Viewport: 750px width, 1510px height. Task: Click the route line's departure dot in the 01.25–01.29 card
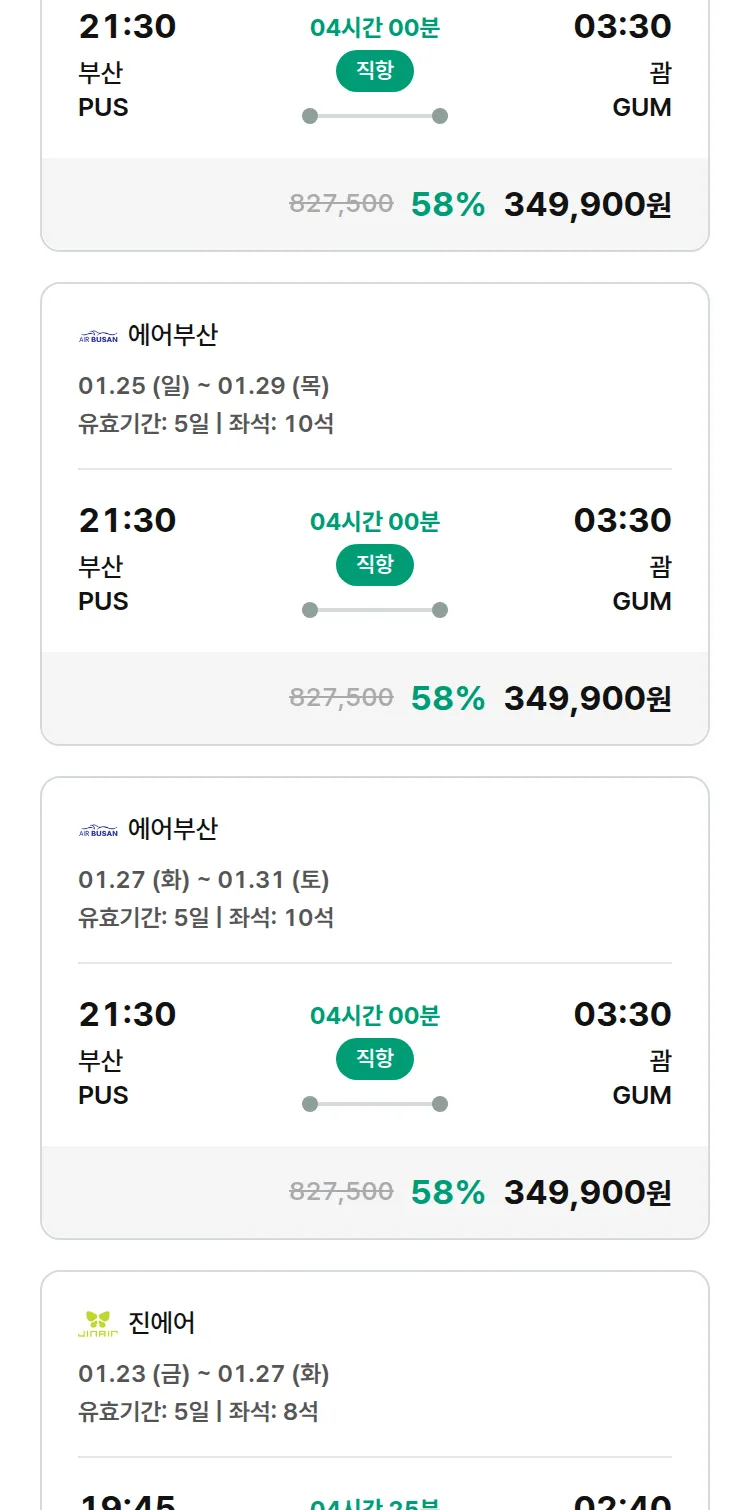310,610
